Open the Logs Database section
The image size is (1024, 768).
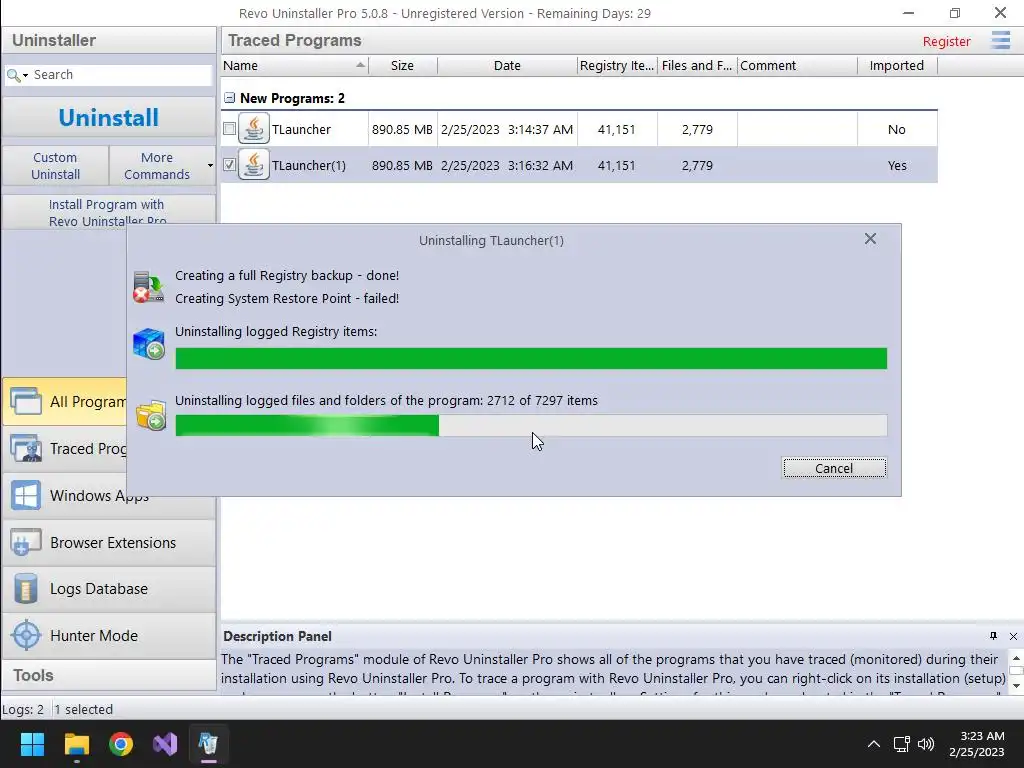coord(108,588)
